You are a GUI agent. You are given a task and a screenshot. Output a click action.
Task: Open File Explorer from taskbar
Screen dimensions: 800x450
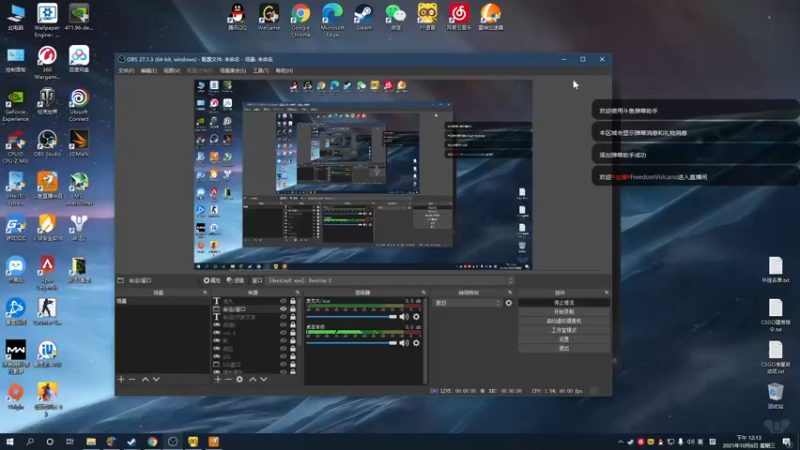91,441
